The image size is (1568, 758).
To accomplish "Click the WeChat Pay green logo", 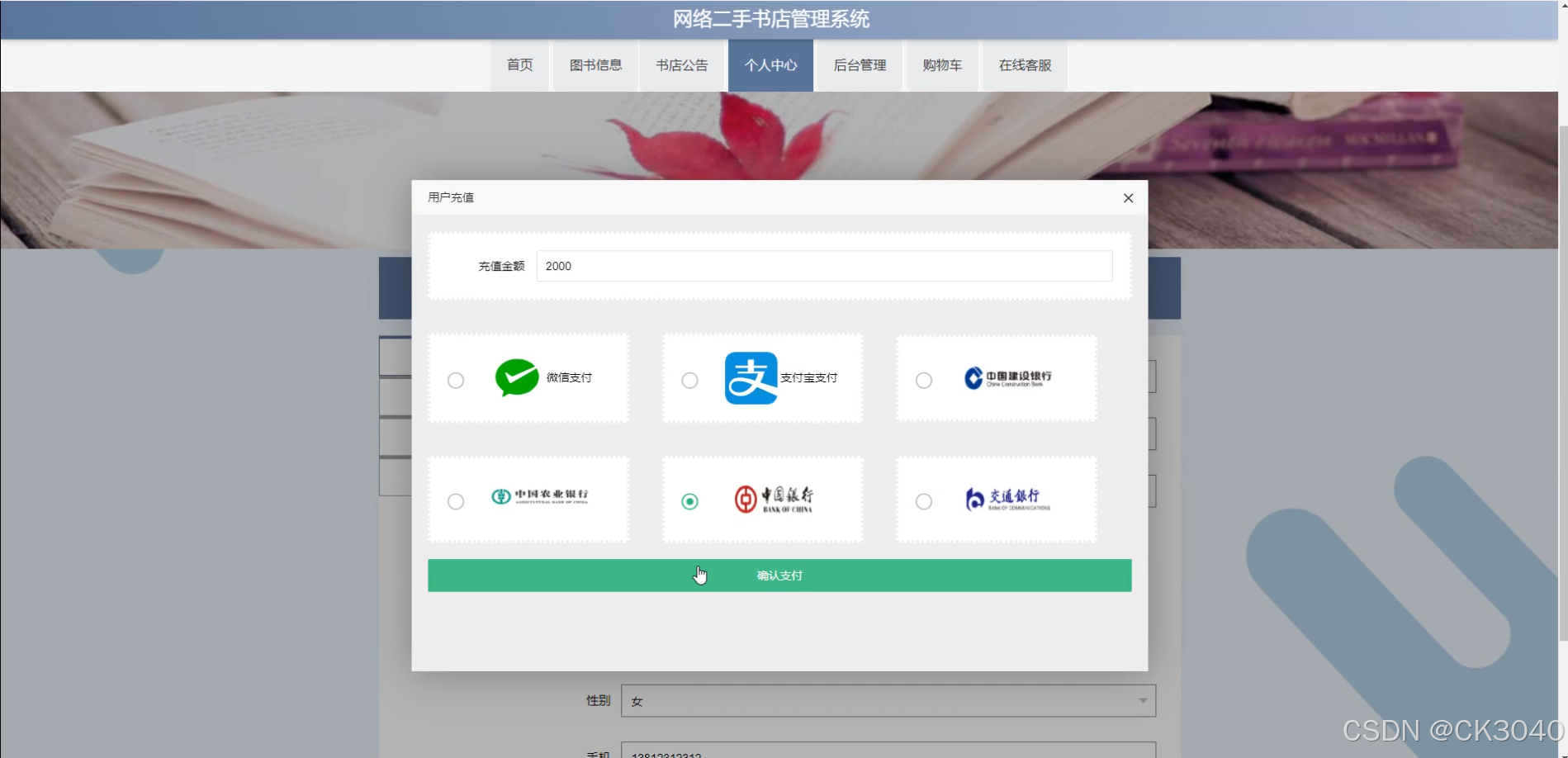I will (517, 378).
